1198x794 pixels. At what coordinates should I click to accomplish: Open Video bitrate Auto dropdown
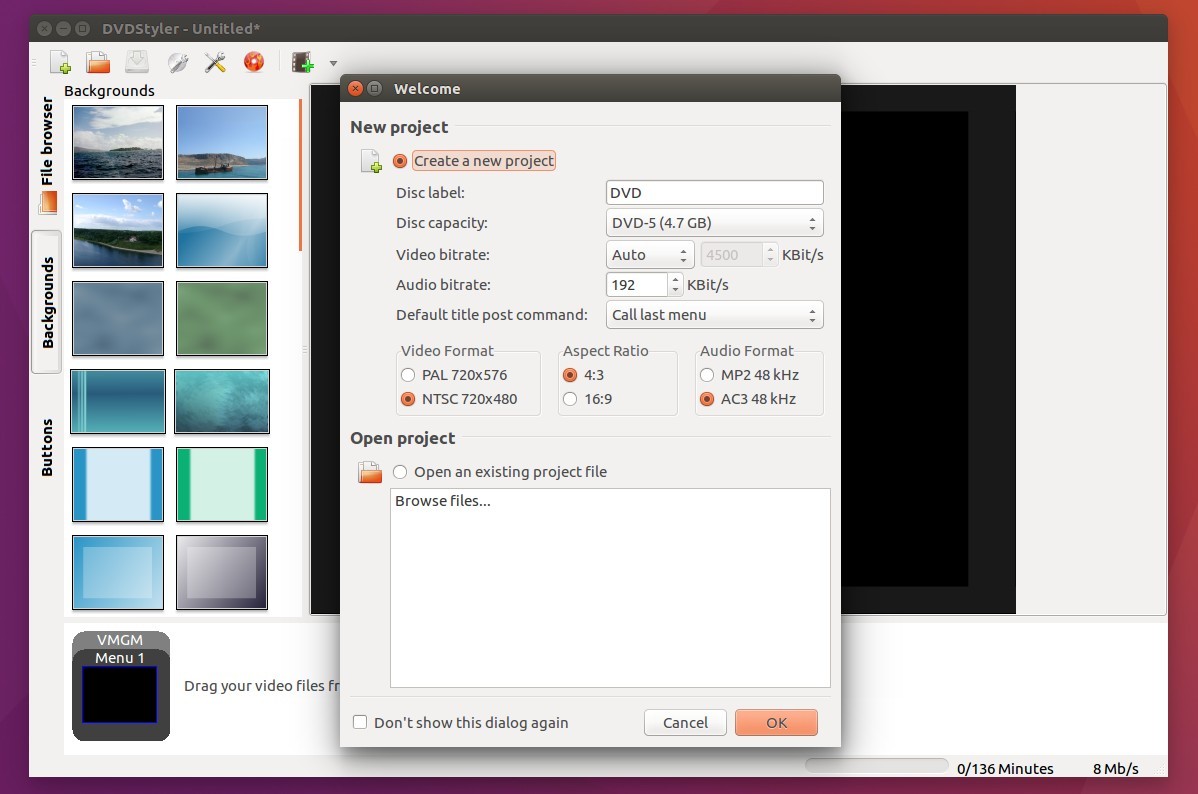(649, 254)
